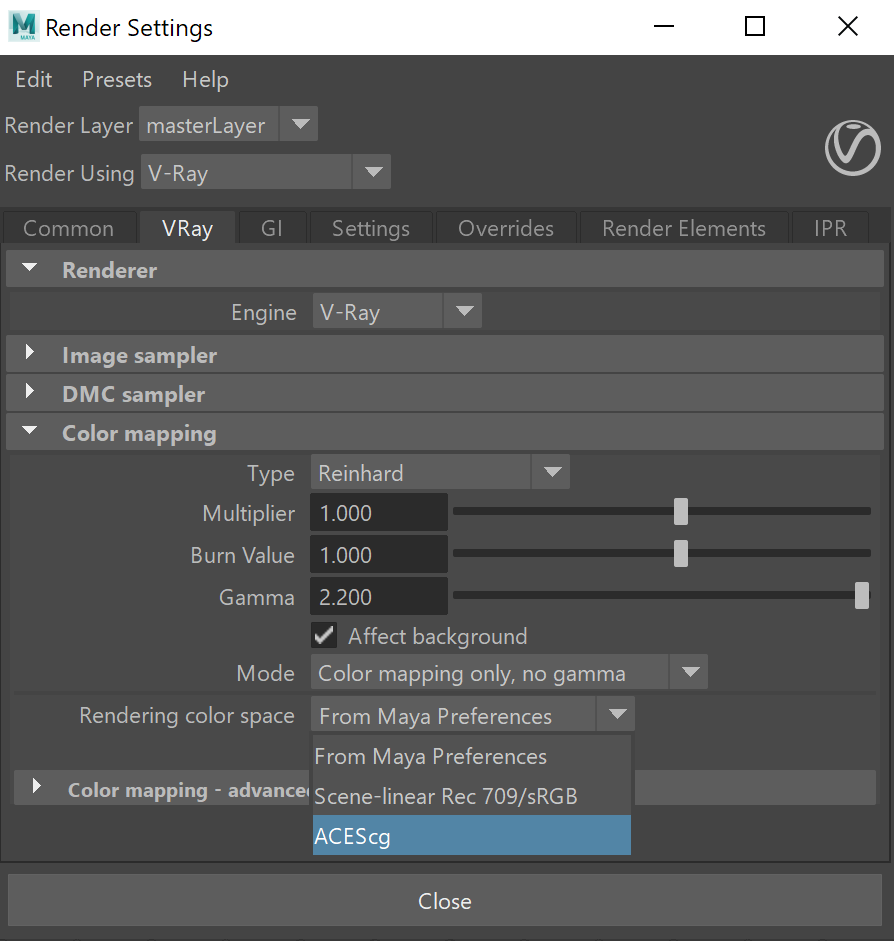Viewport: 894px width, 941px height.
Task: Expand Color mapping - advanced section
Action: tap(37, 786)
